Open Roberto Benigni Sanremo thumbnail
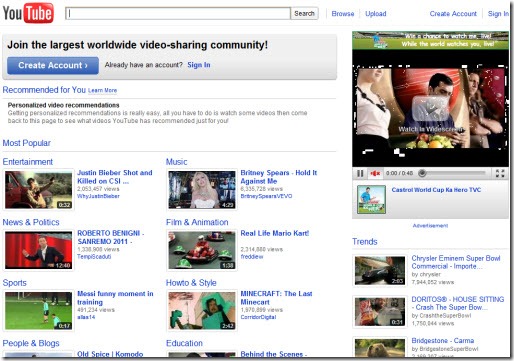 (x=38, y=250)
